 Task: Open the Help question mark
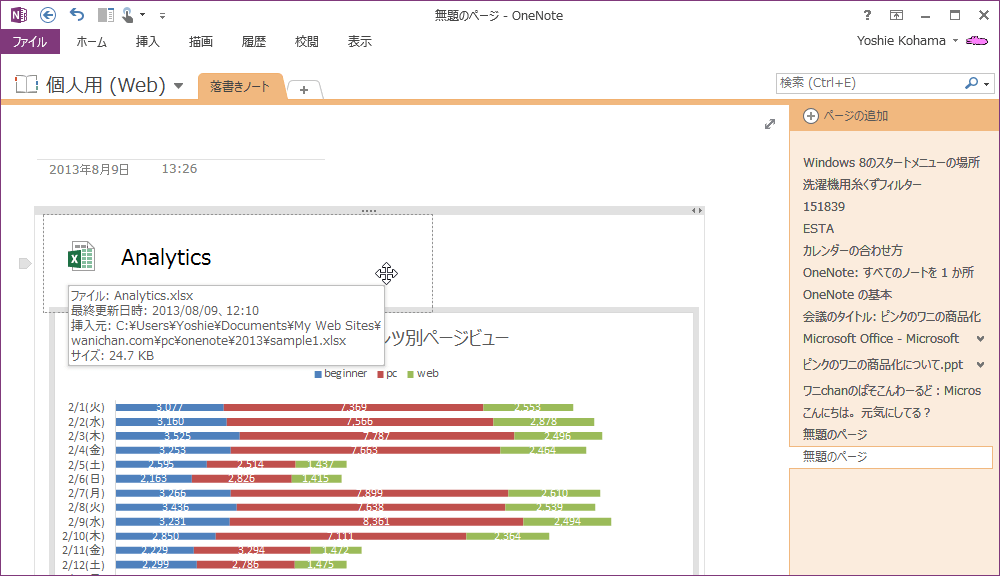pyautogui.click(x=867, y=15)
